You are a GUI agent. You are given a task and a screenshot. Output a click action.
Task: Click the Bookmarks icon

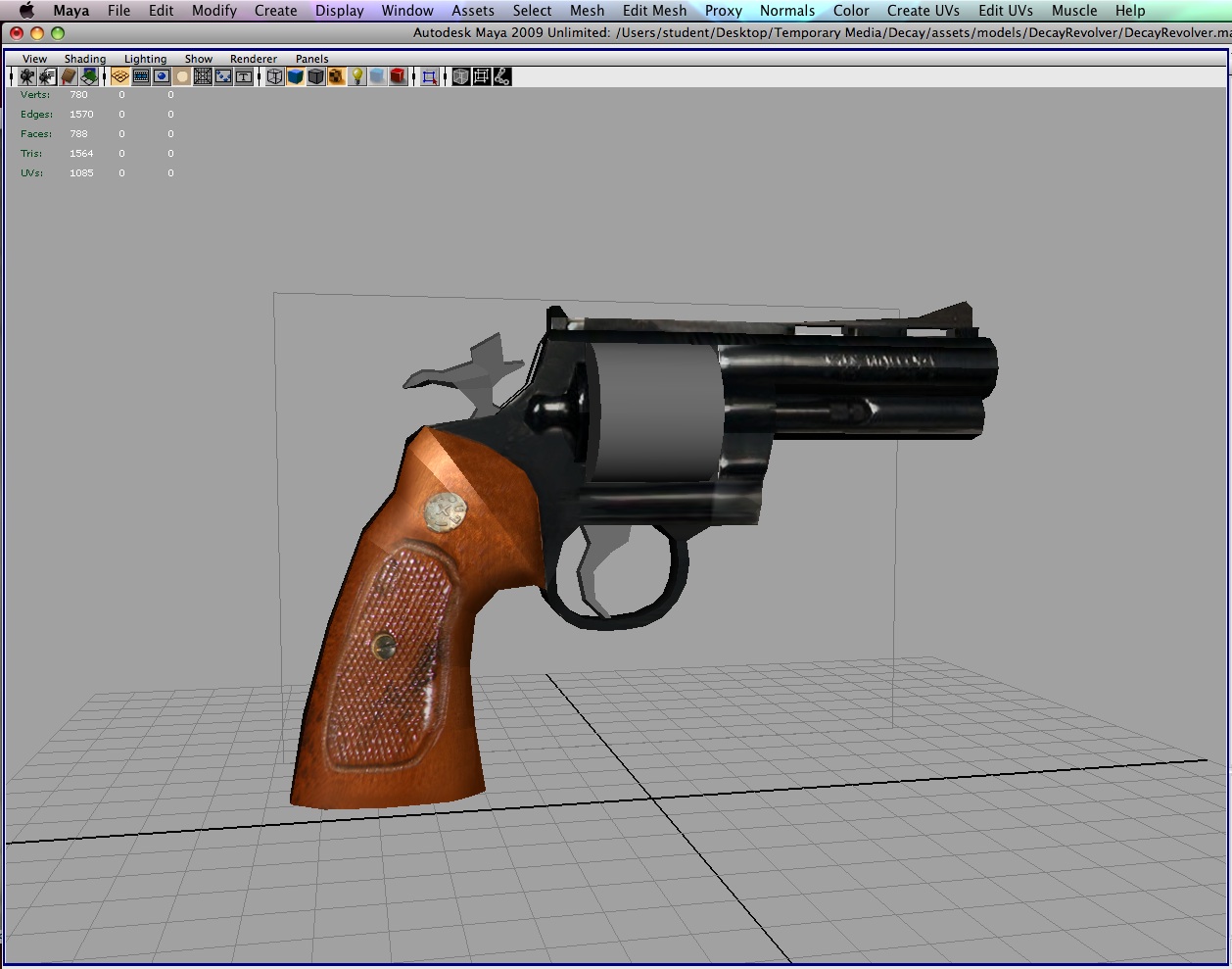coord(69,76)
